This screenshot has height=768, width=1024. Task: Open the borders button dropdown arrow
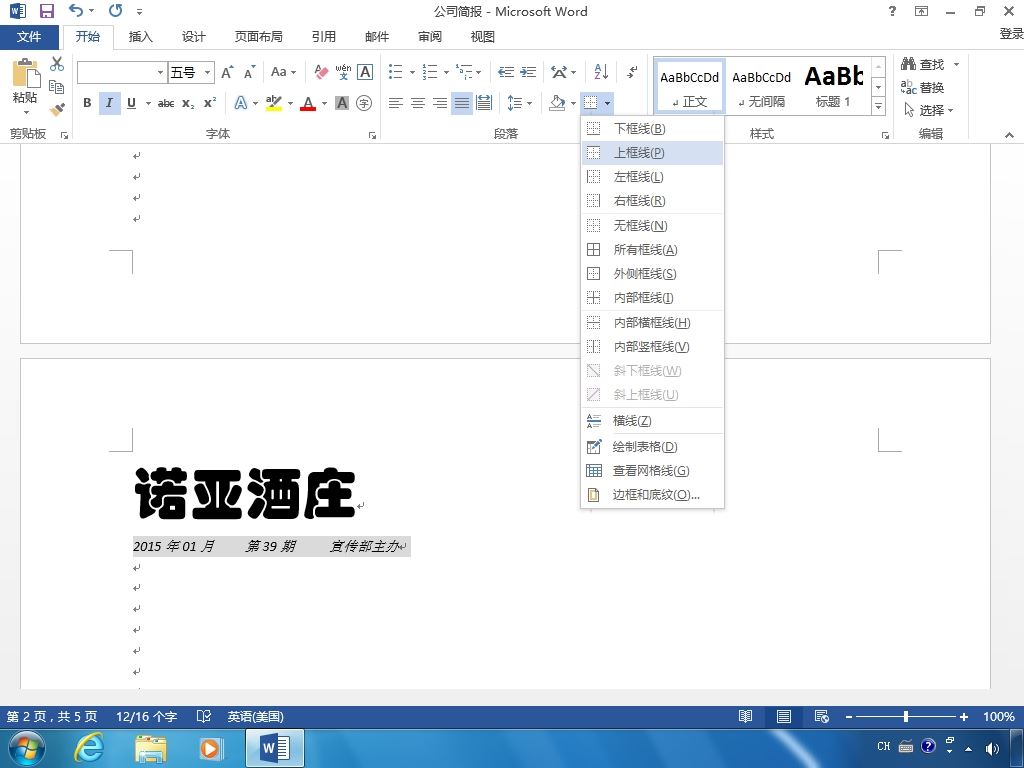[x=607, y=103]
